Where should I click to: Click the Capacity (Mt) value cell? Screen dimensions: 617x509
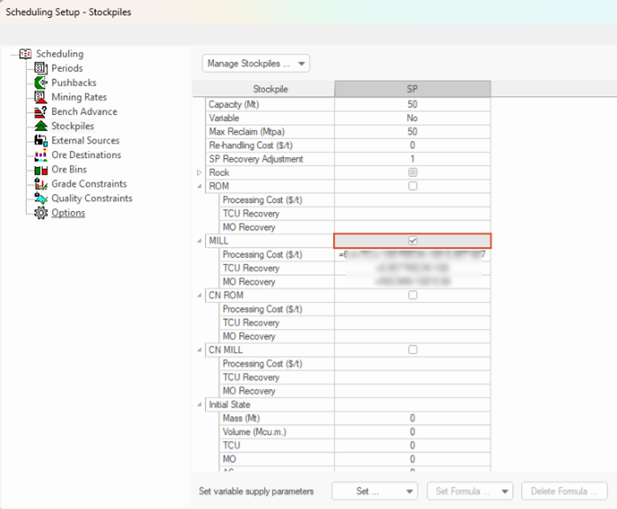412,105
